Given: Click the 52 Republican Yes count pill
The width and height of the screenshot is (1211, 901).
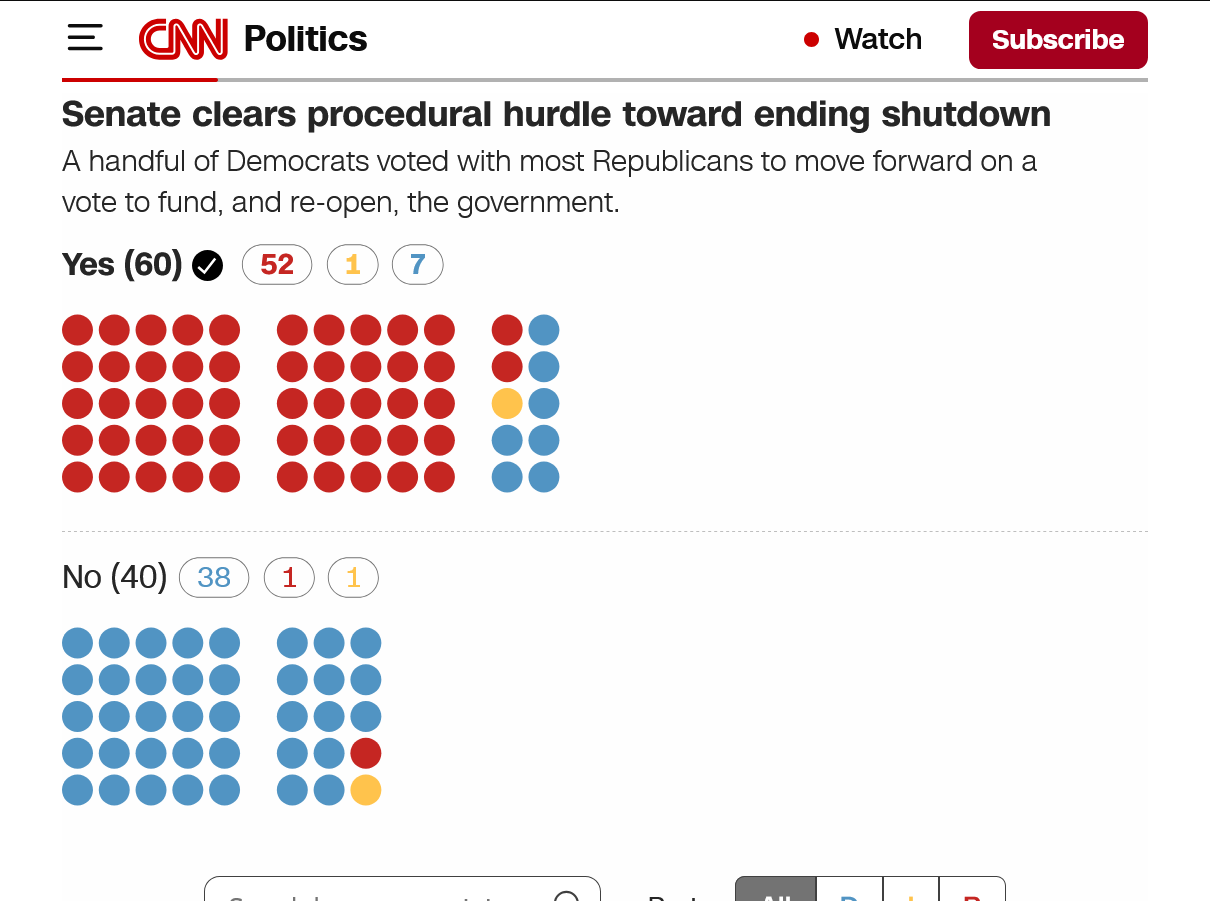Looking at the screenshot, I should [277, 265].
